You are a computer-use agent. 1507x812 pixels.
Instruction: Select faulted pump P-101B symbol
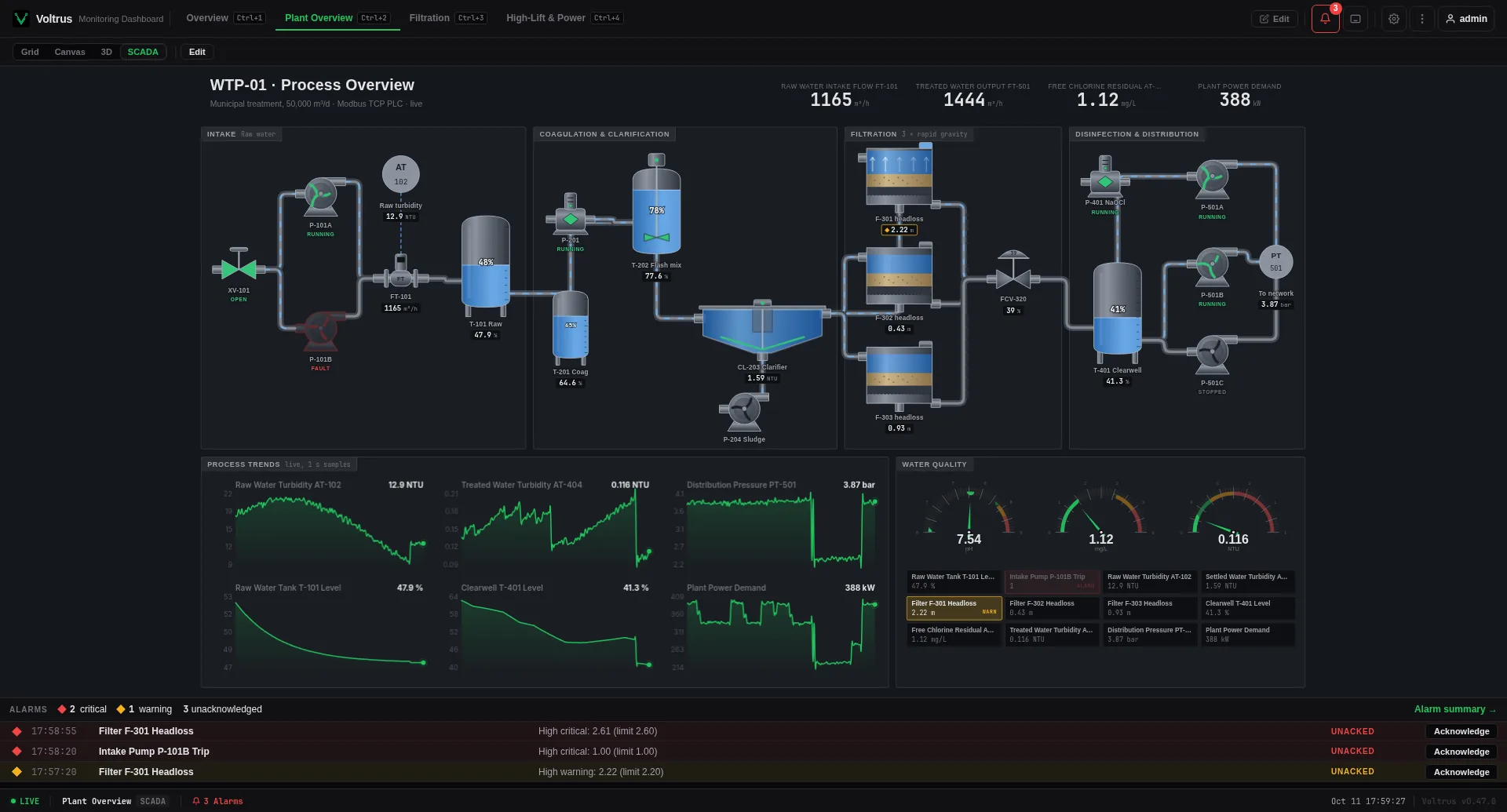pos(320,331)
